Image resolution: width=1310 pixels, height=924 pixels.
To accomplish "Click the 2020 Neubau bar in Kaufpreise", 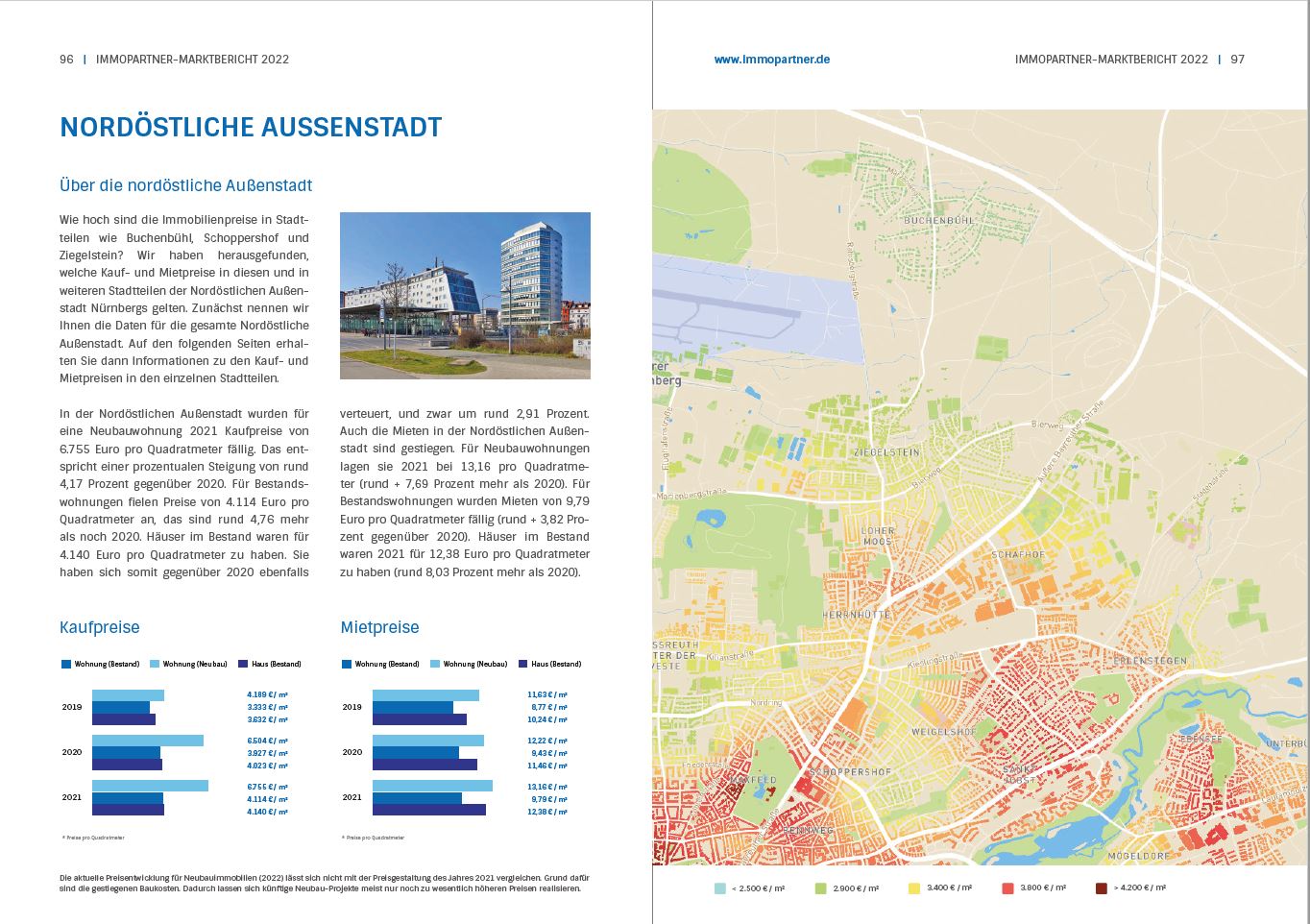I will coord(148,741).
